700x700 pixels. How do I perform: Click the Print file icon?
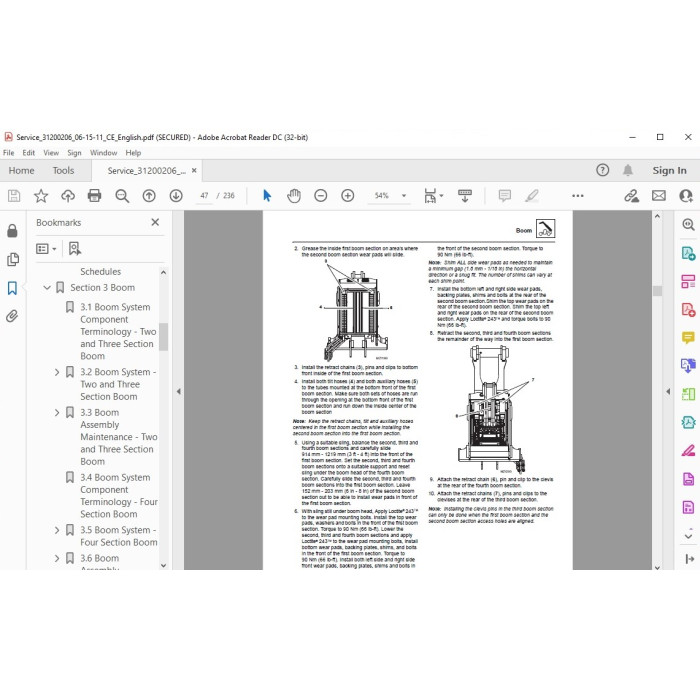point(94,196)
